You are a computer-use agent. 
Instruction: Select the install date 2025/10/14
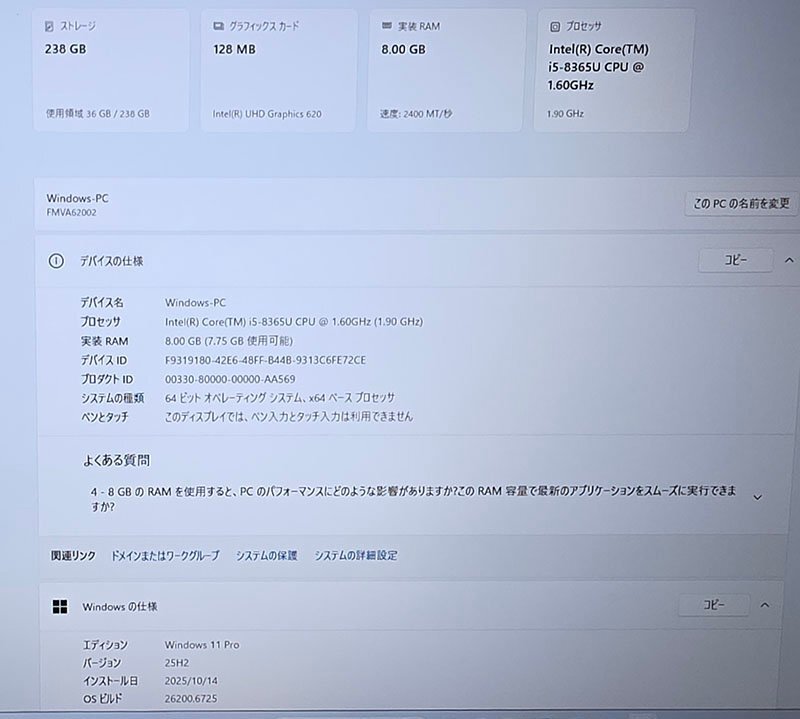pyautogui.click(x=191, y=681)
